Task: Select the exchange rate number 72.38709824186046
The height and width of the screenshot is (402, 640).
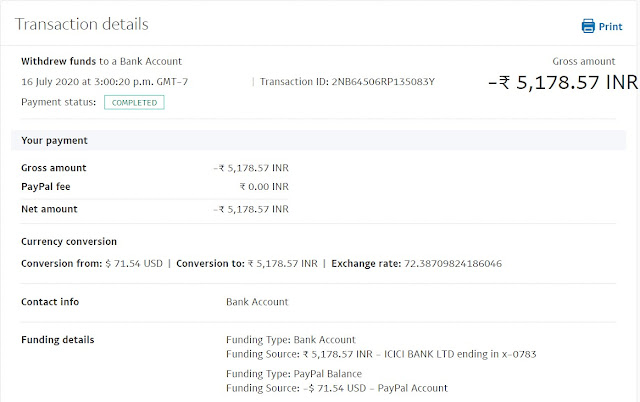Action: pos(453,264)
